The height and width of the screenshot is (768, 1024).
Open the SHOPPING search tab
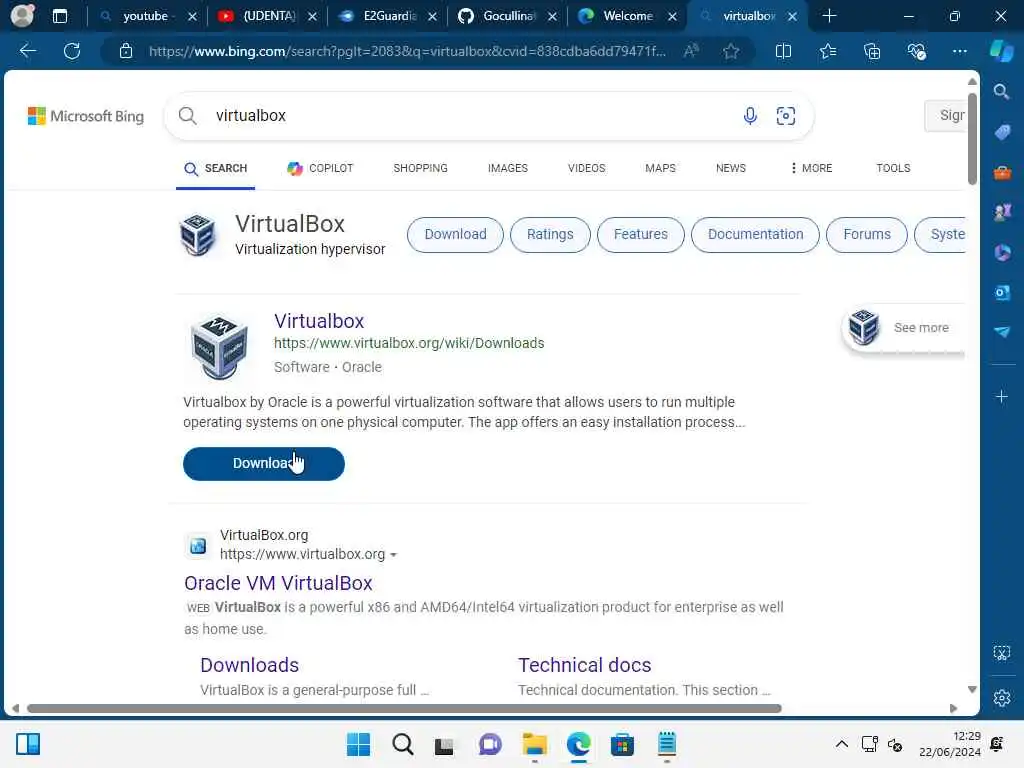pyautogui.click(x=420, y=168)
